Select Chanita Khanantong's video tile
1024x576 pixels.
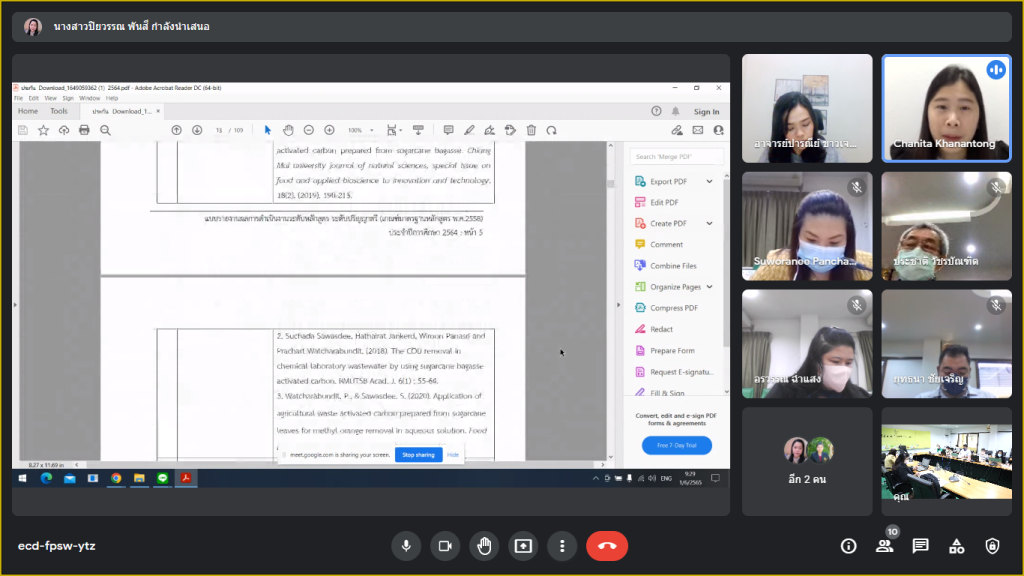point(946,108)
